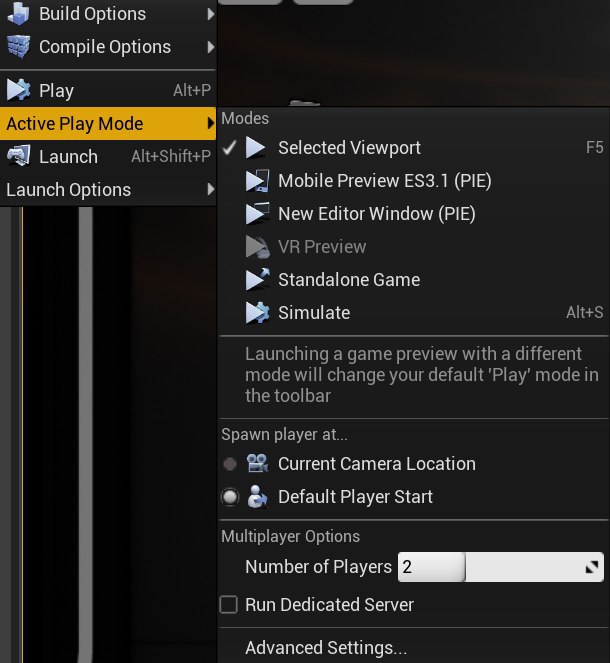Screen dimensions: 610x663
Task: Expand the Compile Options submenu arrow
Action: [211, 47]
